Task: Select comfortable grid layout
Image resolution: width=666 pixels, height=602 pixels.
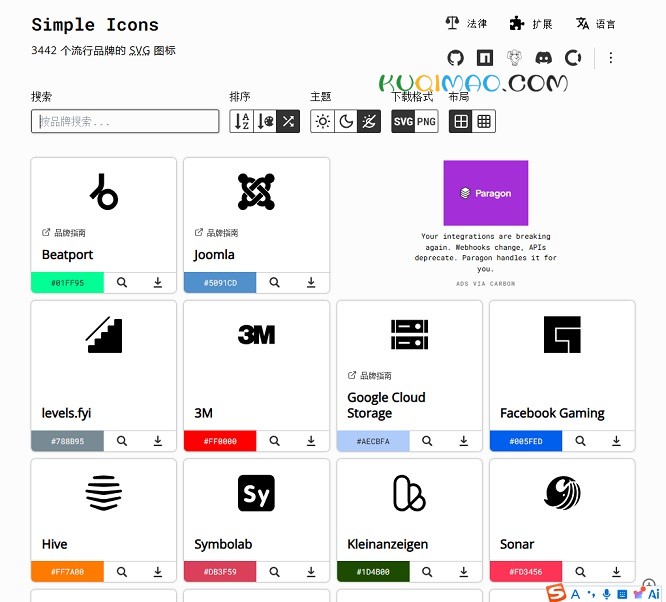Action: pos(461,122)
